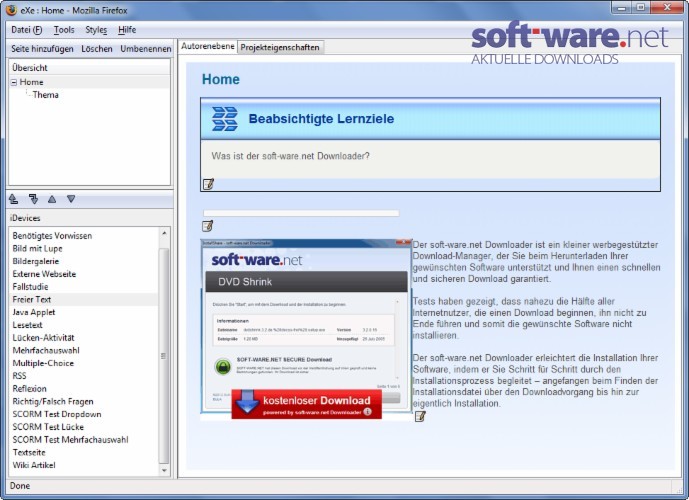Click the empty text bar above screenshot
689x500 pixels.
coord(301,213)
